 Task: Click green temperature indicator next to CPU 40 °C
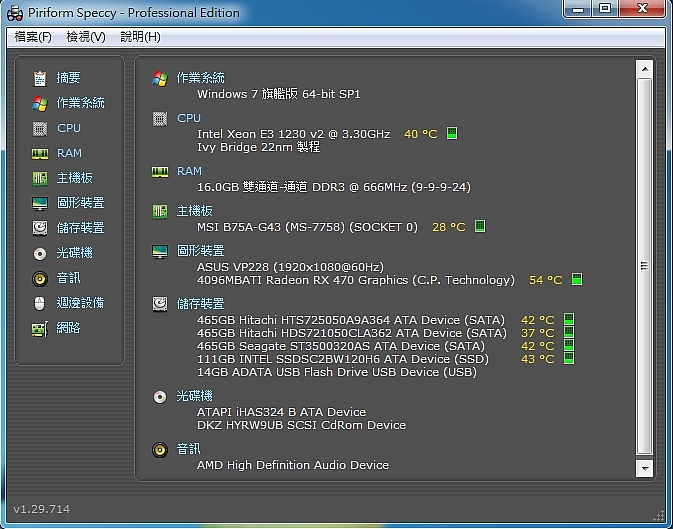(452, 133)
